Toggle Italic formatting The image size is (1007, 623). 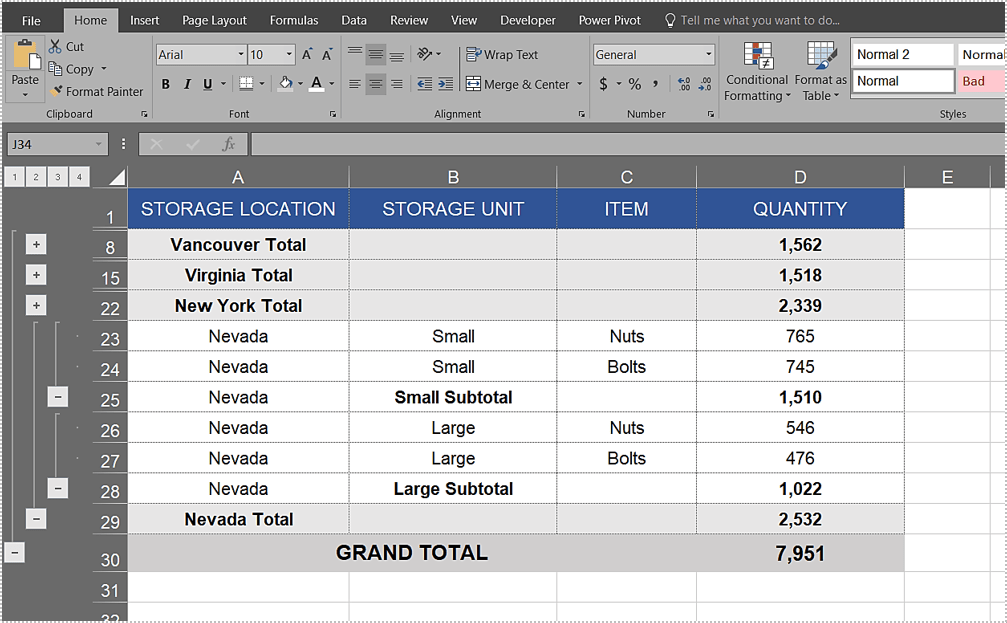(187, 85)
